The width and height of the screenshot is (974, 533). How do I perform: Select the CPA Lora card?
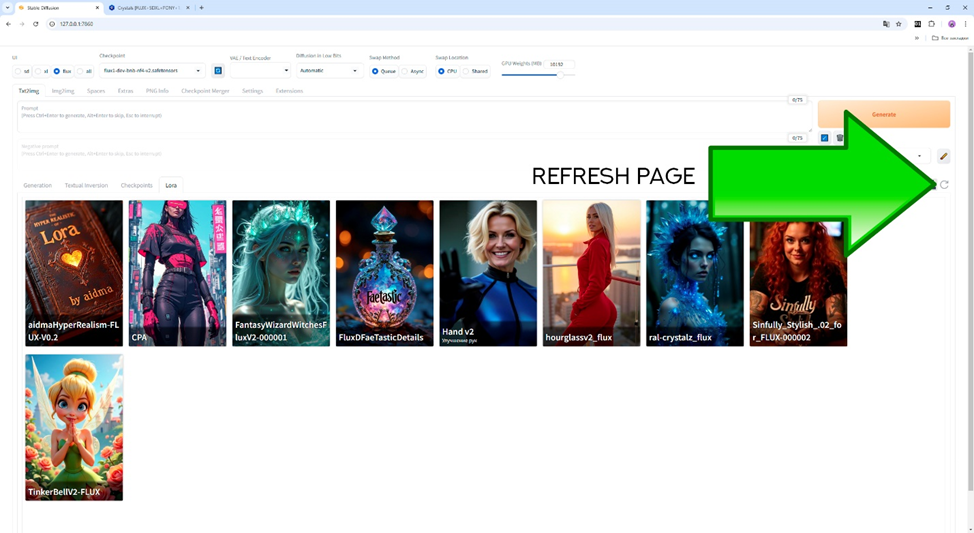[178, 273]
